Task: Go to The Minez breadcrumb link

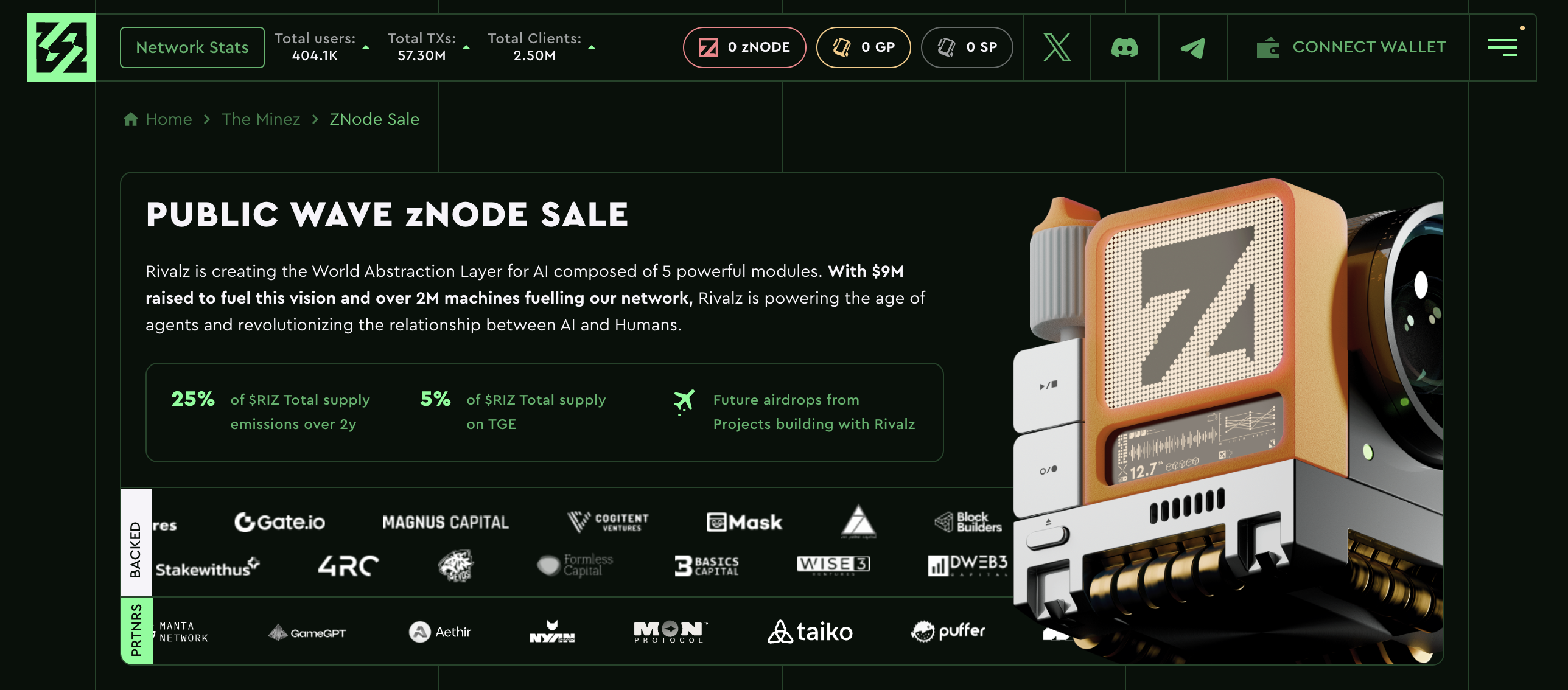Action: [261, 119]
